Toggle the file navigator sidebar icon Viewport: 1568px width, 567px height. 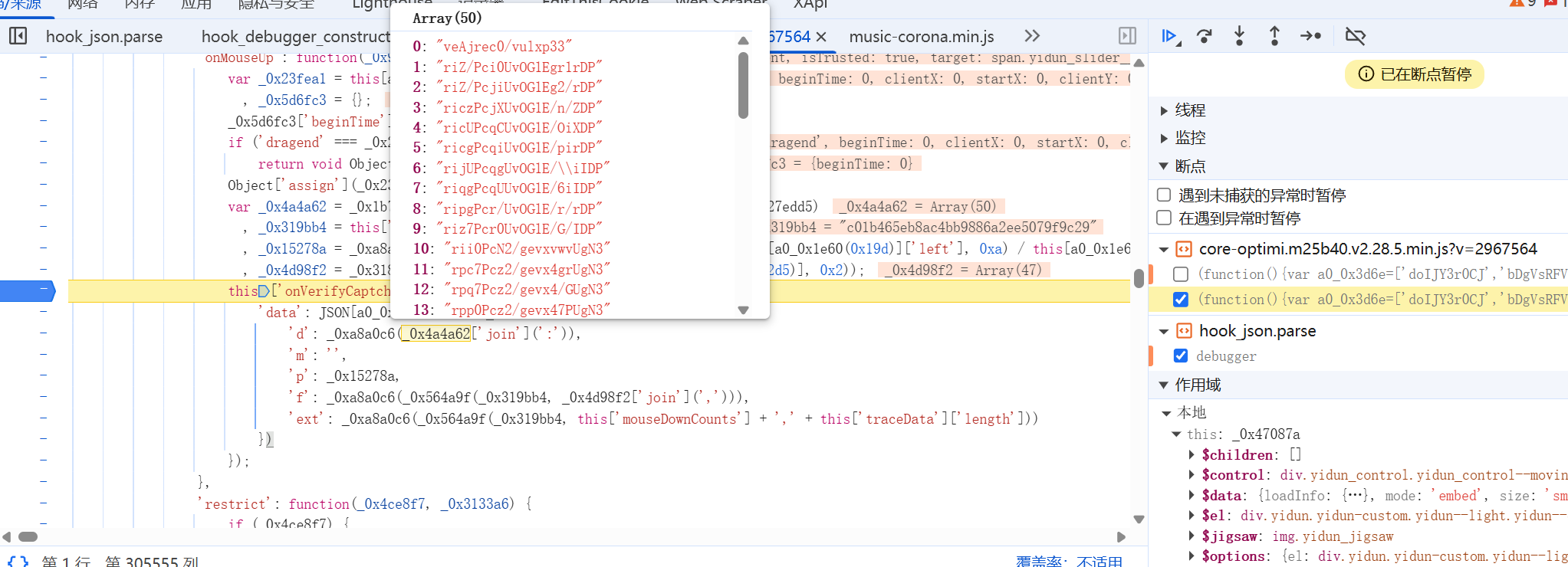(x=18, y=36)
